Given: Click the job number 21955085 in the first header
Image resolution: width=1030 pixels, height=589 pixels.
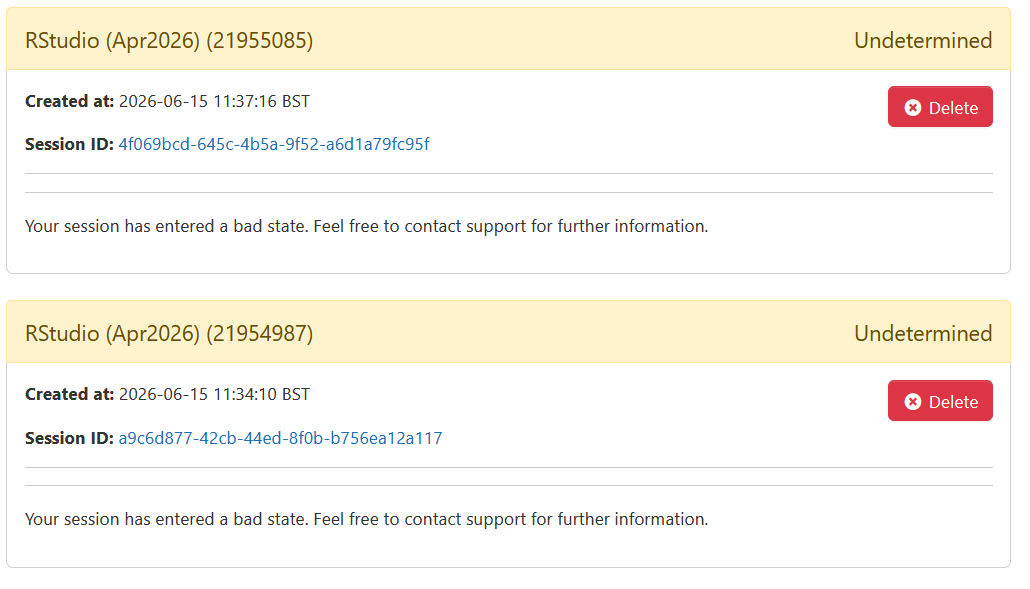Looking at the screenshot, I should tap(259, 41).
